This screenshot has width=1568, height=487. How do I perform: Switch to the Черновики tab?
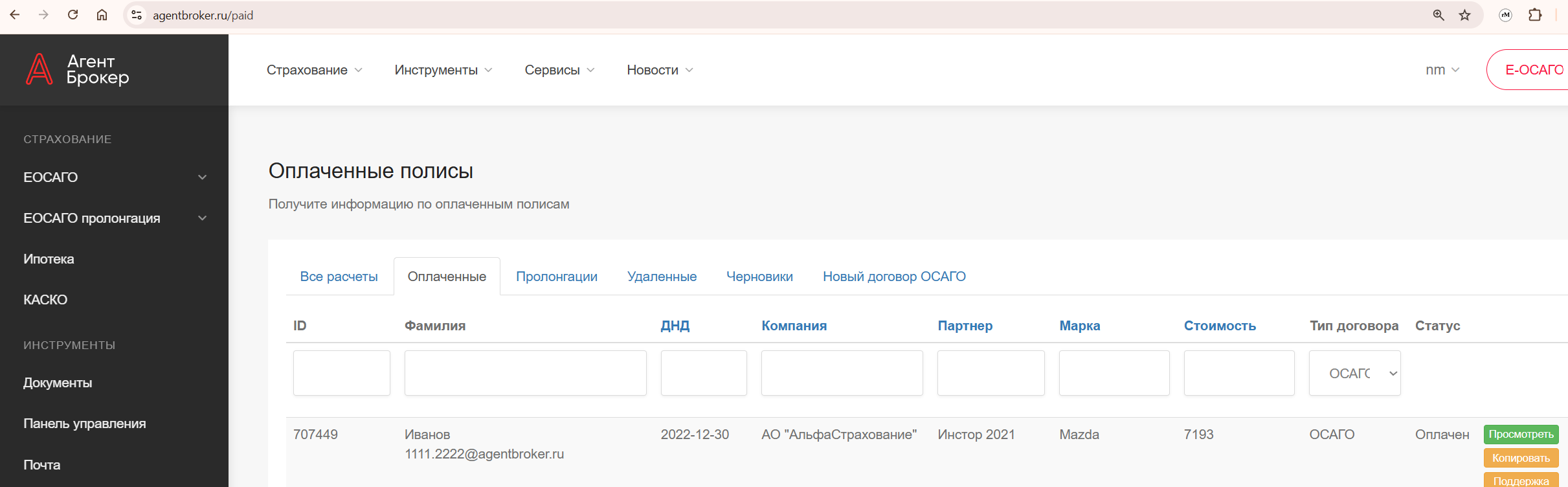pos(759,277)
